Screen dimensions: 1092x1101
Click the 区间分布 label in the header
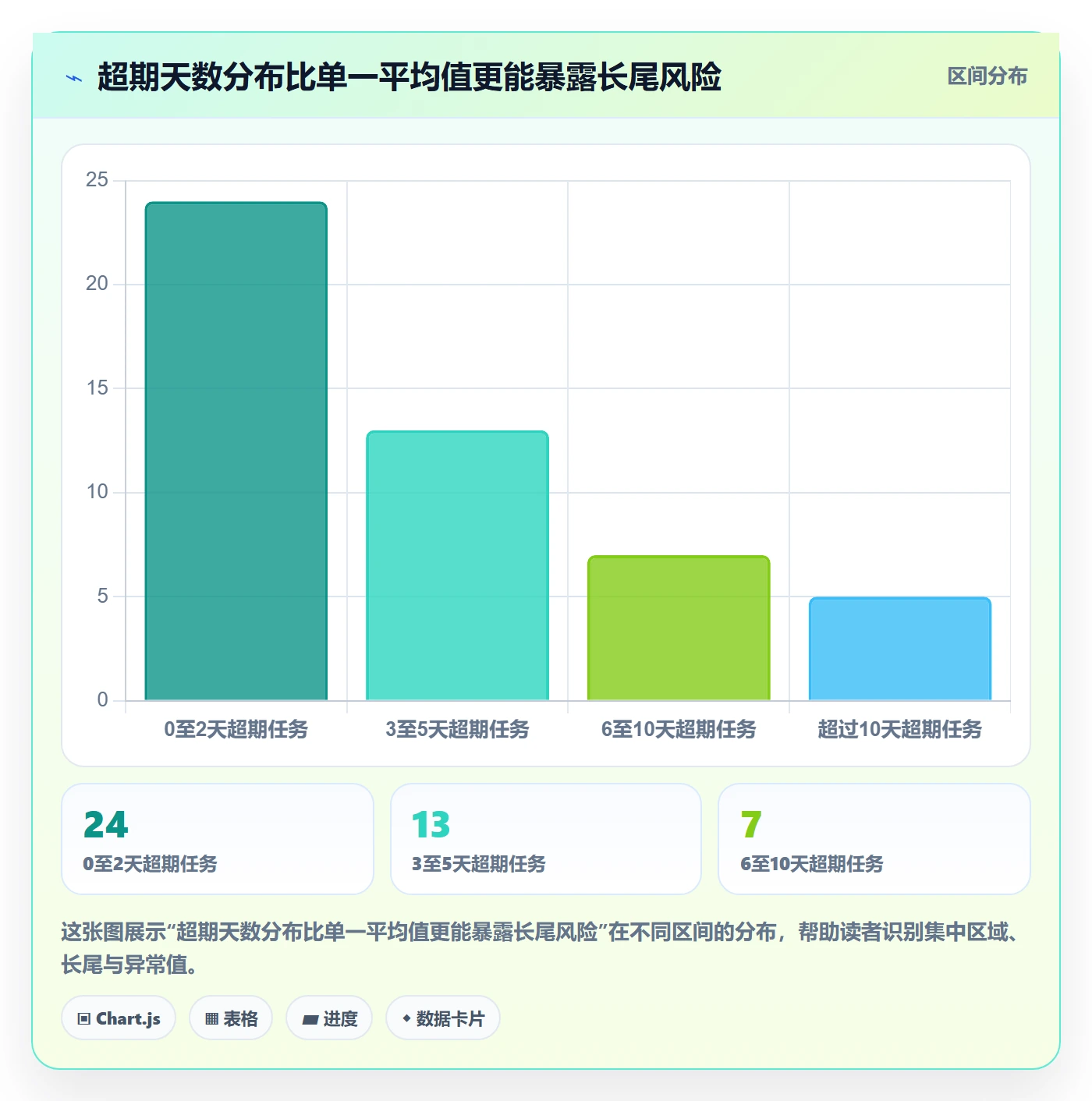pyautogui.click(x=987, y=76)
